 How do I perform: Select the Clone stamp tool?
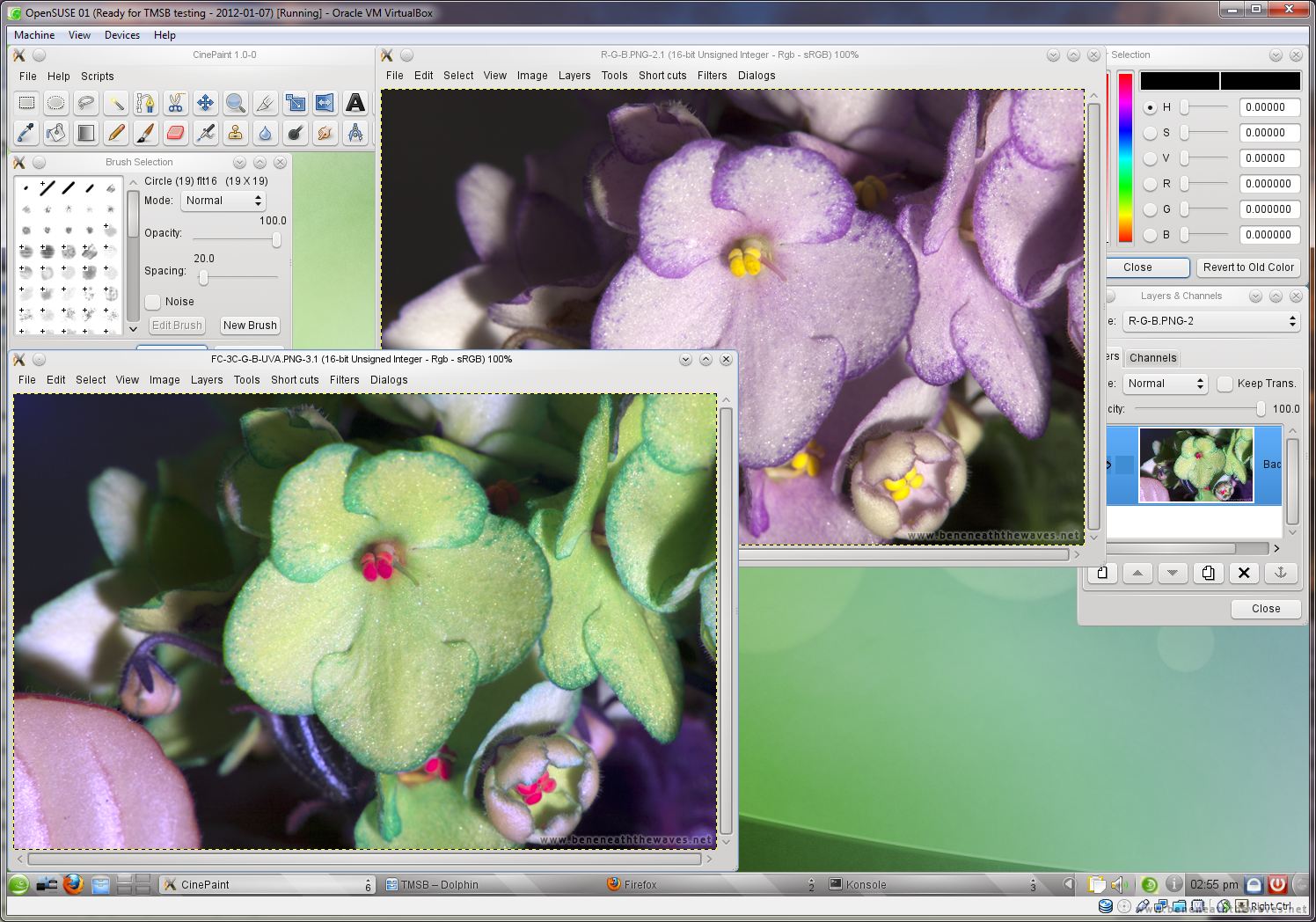(236, 133)
